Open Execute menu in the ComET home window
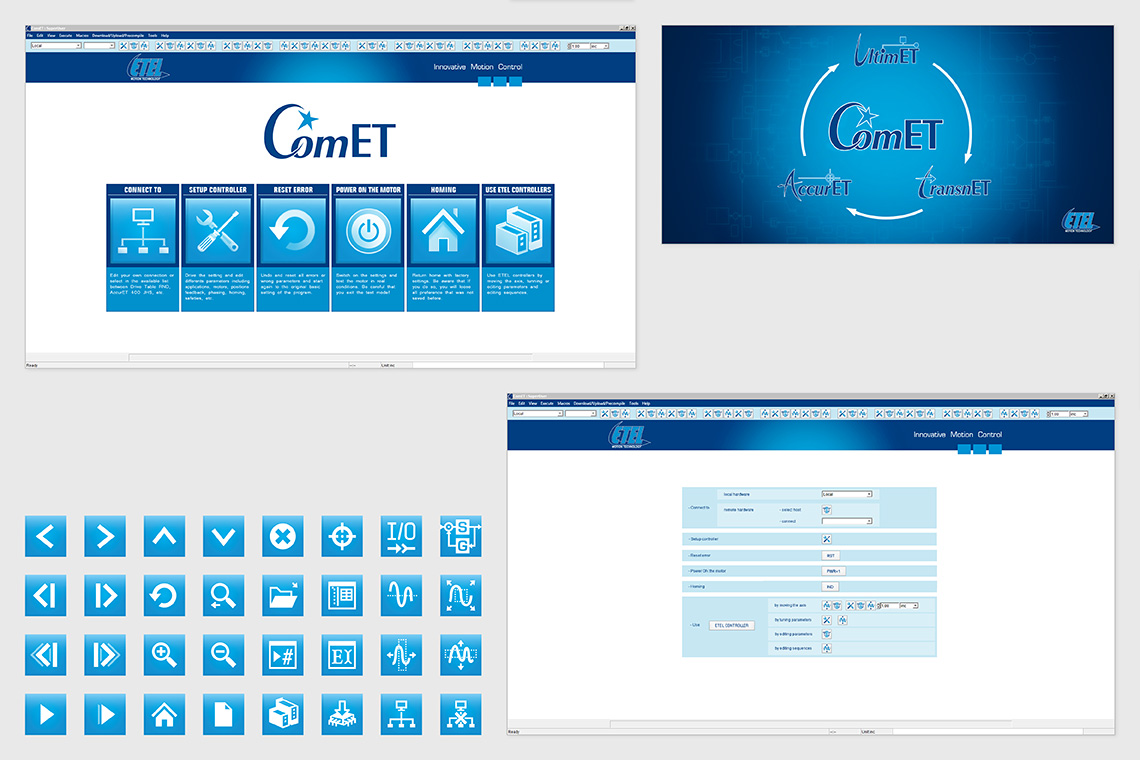Image resolution: width=1140 pixels, height=760 pixels. (x=65, y=35)
